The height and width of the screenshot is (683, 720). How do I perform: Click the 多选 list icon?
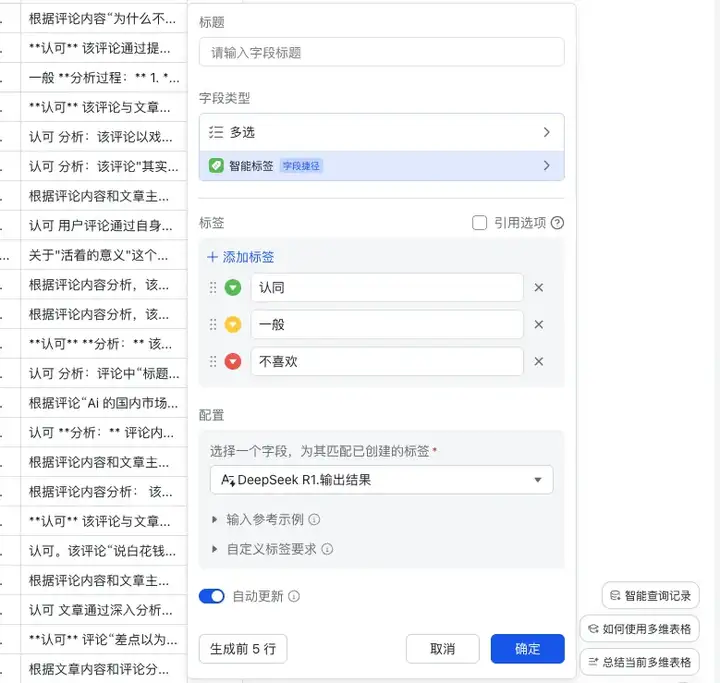coord(216,132)
